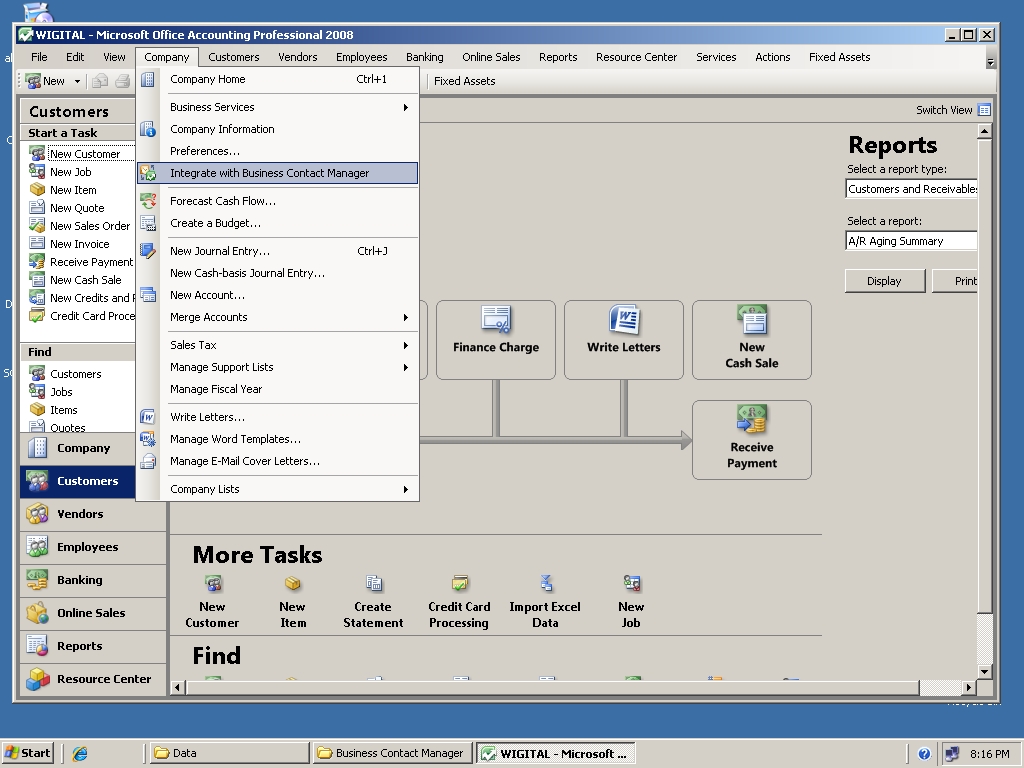Click the New Journal Entry menu icon

coord(148,251)
